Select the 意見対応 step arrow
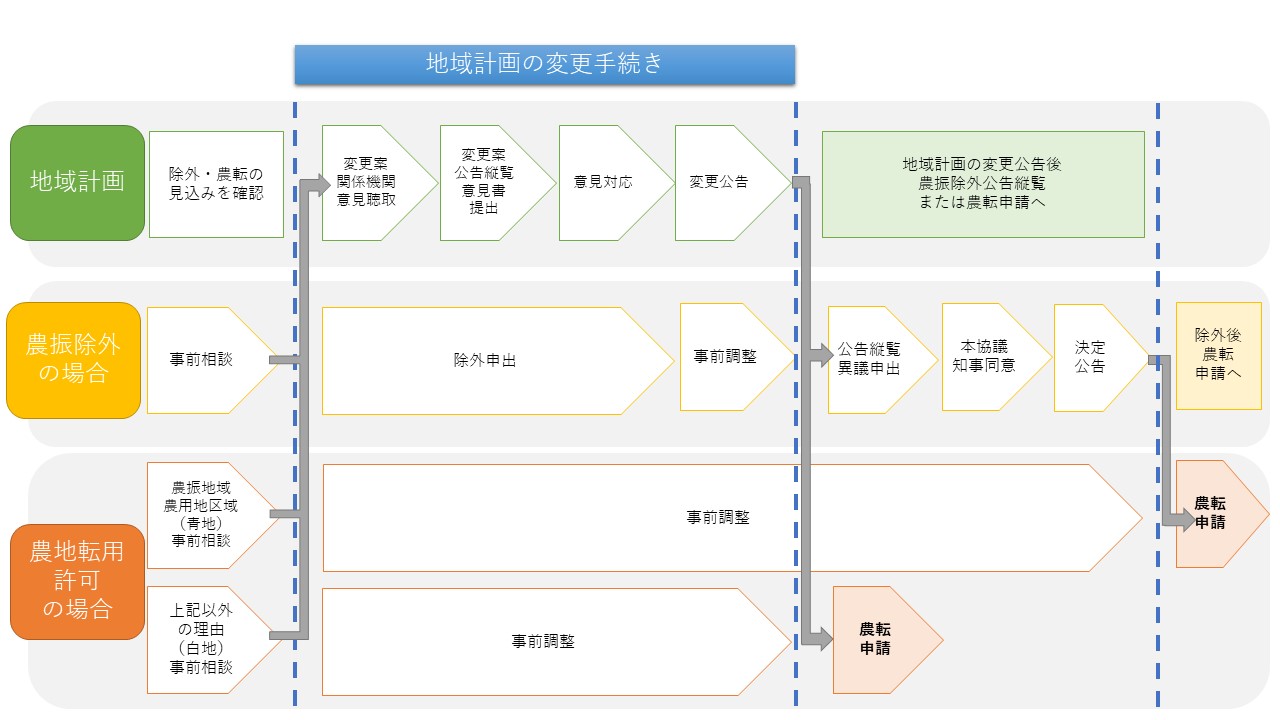The height and width of the screenshot is (720, 1280). tap(602, 183)
